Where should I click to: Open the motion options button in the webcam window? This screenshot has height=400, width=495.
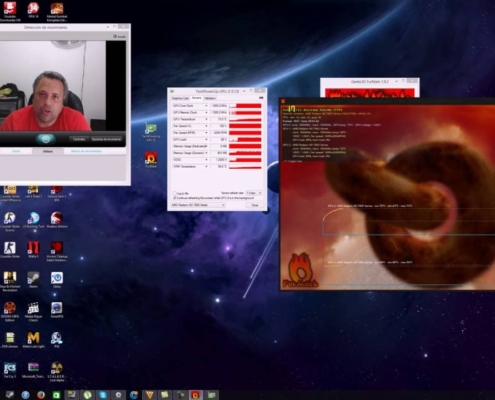[107, 139]
